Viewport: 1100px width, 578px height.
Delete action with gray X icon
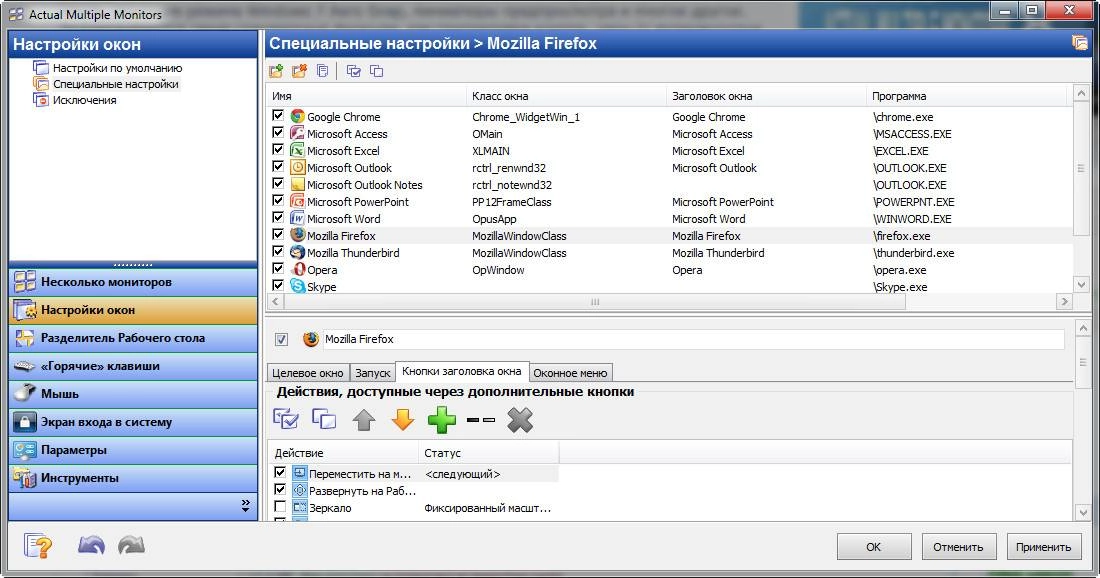pyautogui.click(x=520, y=419)
